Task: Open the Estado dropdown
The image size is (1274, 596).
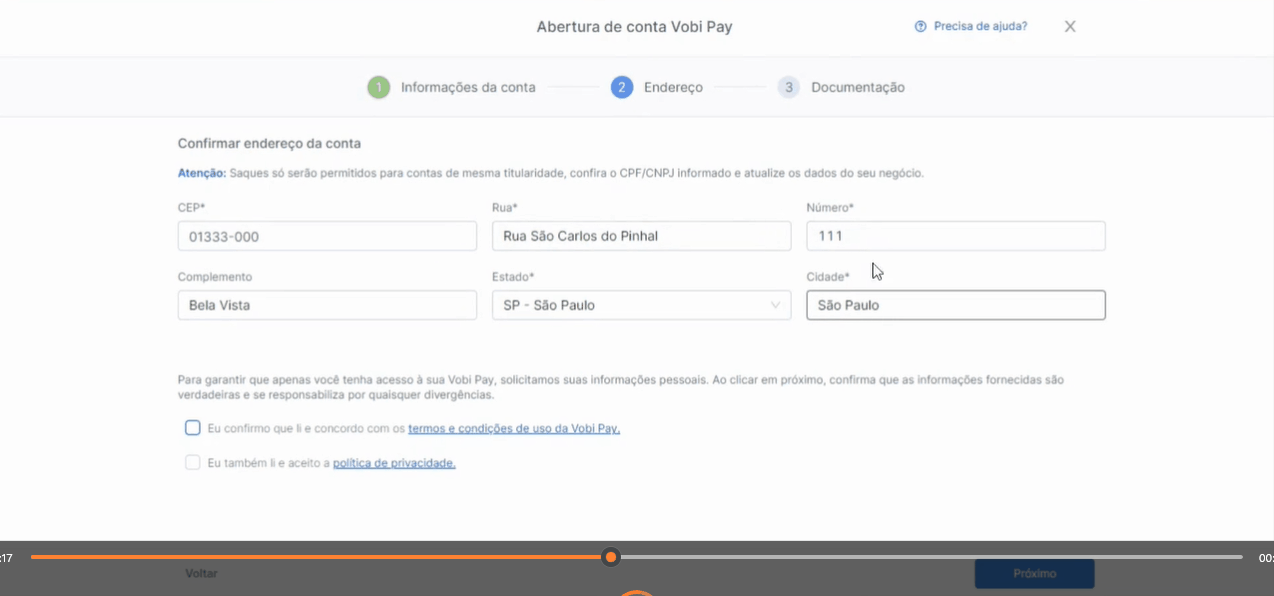Action: [x=641, y=305]
